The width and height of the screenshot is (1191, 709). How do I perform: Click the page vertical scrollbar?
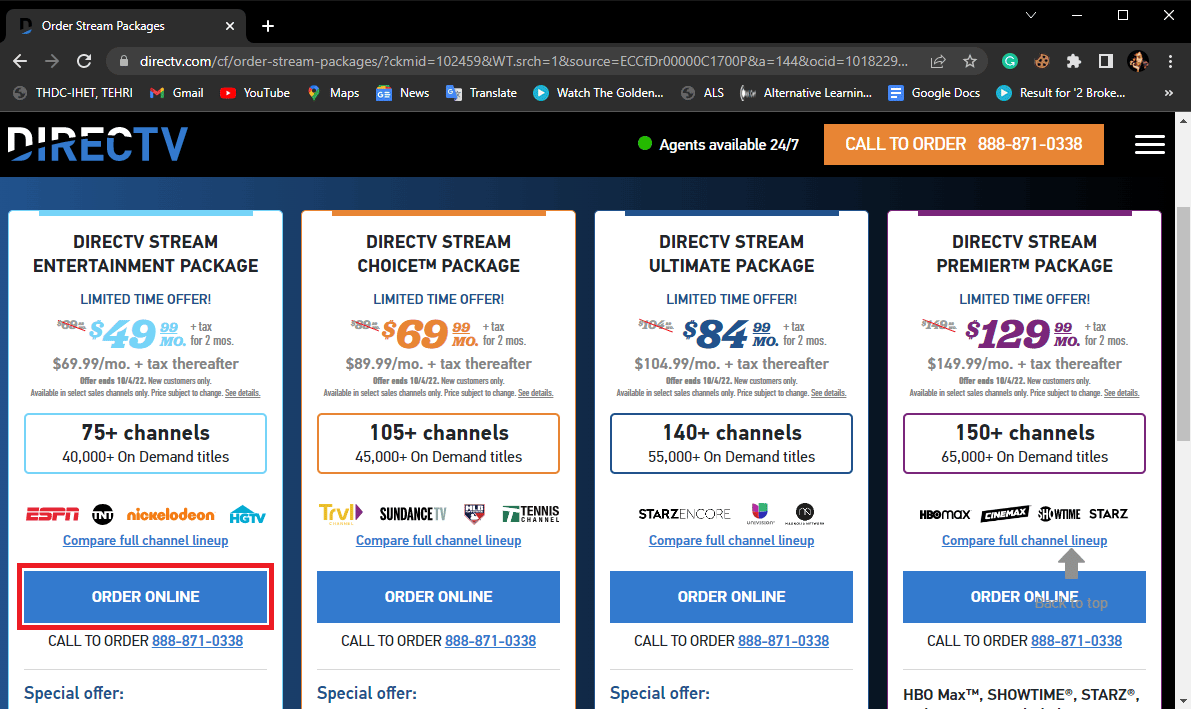point(1182,300)
